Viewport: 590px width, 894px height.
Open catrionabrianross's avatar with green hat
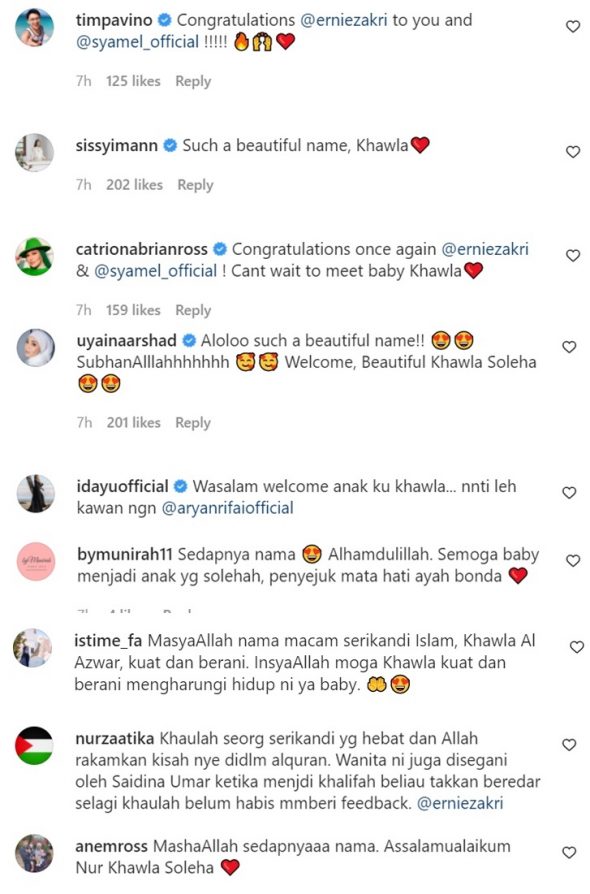[34, 257]
